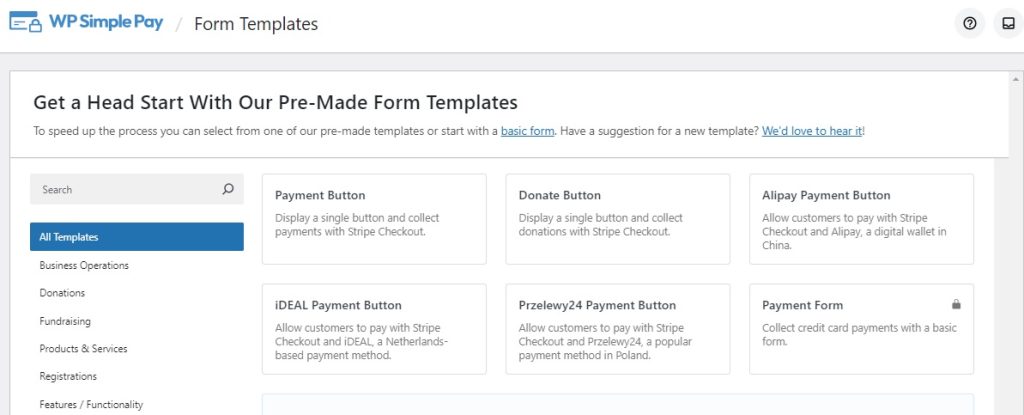Choose the Payment Button template

click(374, 219)
